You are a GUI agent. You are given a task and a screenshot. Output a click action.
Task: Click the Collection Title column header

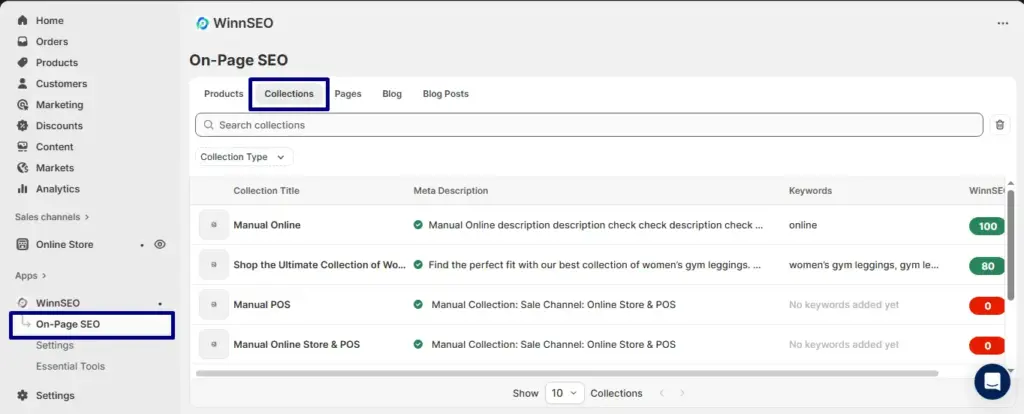266,191
